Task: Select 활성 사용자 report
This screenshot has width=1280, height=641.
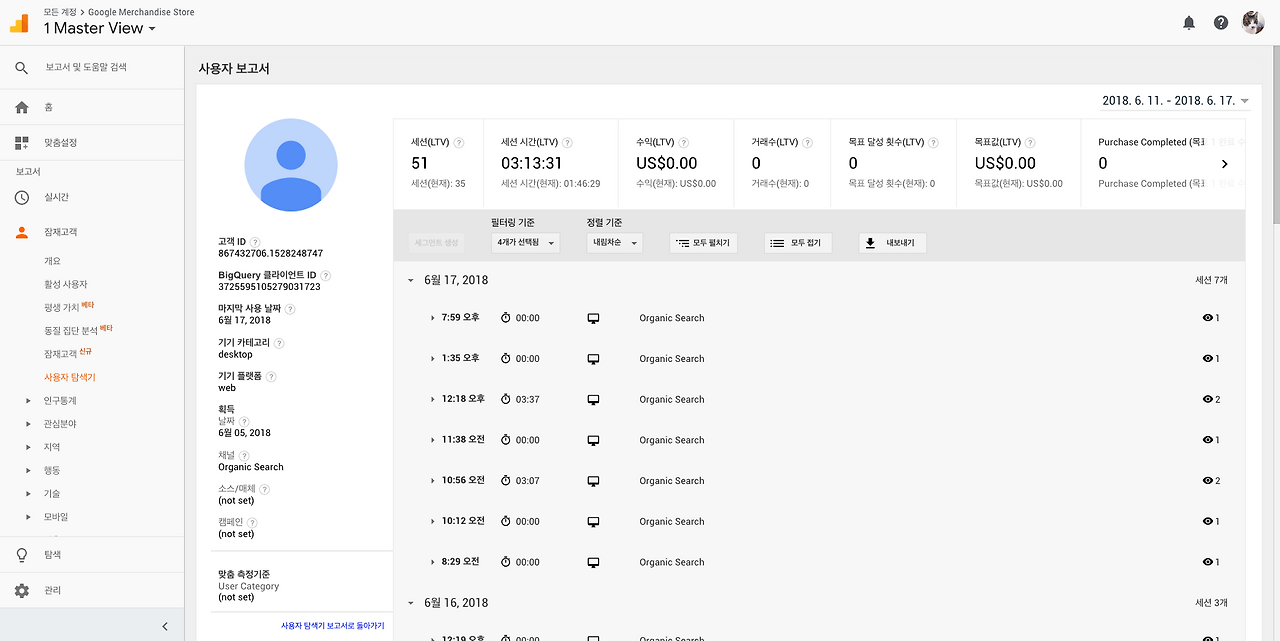Action: point(66,285)
